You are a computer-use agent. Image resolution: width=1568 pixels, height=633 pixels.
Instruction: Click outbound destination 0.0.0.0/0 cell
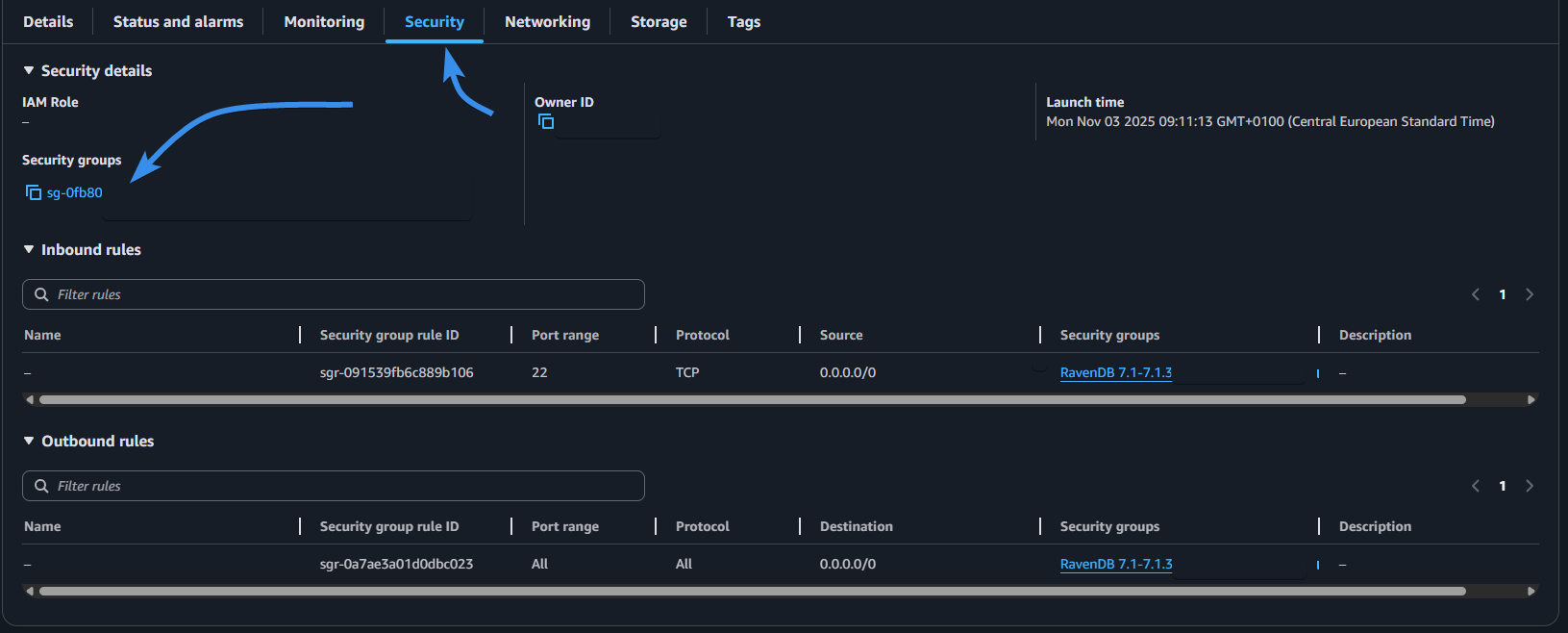click(848, 564)
